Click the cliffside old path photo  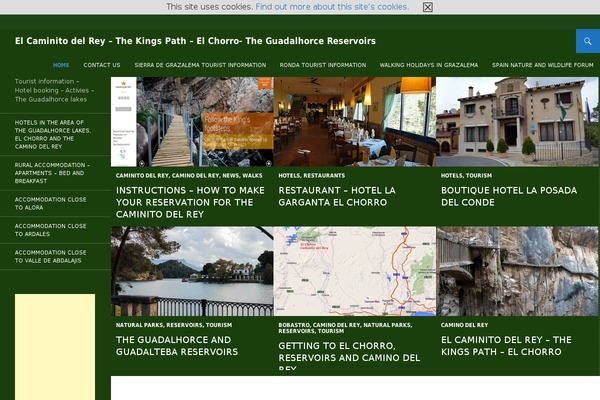[517, 271]
